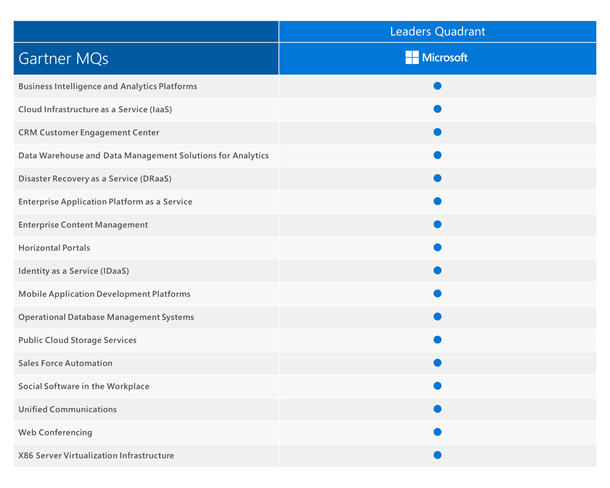Click the dot for Mobile Application Development row
This screenshot has width=610, height=488.
[x=437, y=293]
